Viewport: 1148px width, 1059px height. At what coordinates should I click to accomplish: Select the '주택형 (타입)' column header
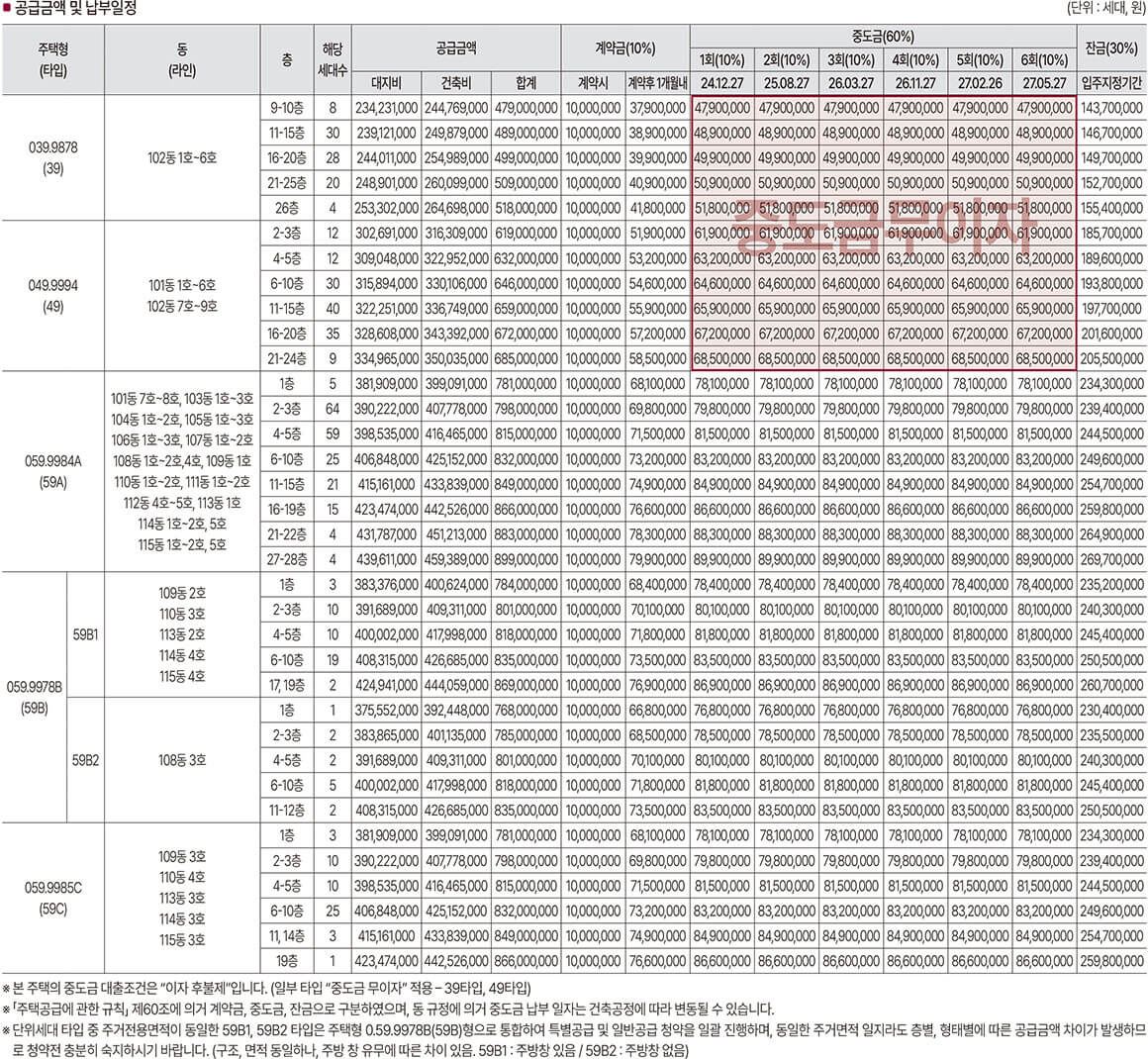pyautogui.click(x=52, y=60)
